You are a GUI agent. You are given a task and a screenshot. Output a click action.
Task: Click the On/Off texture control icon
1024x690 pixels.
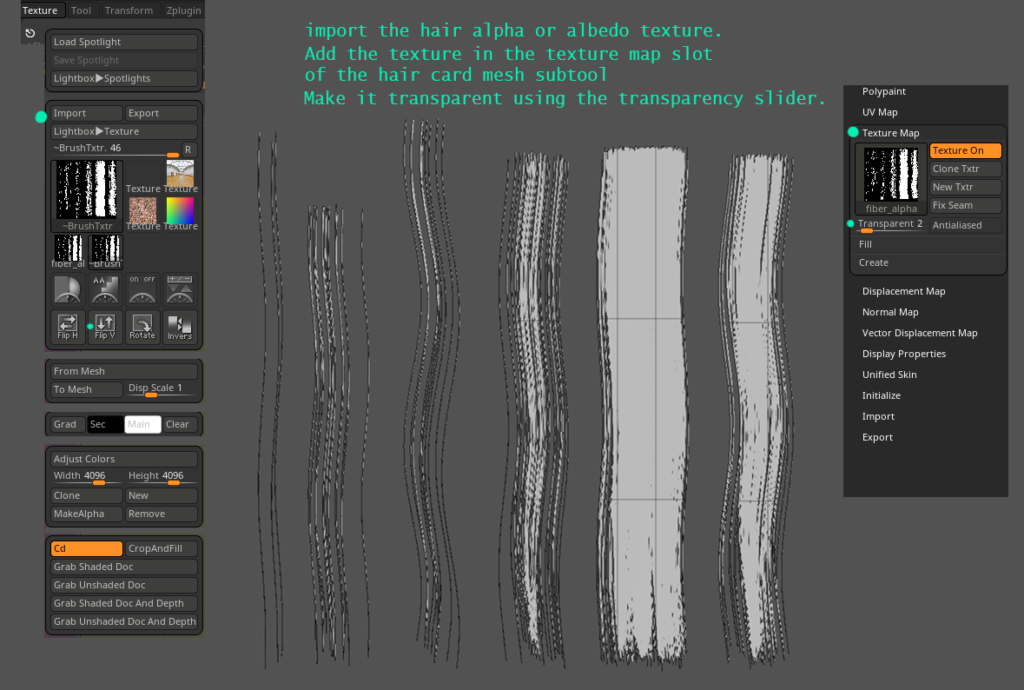click(x=141, y=289)
